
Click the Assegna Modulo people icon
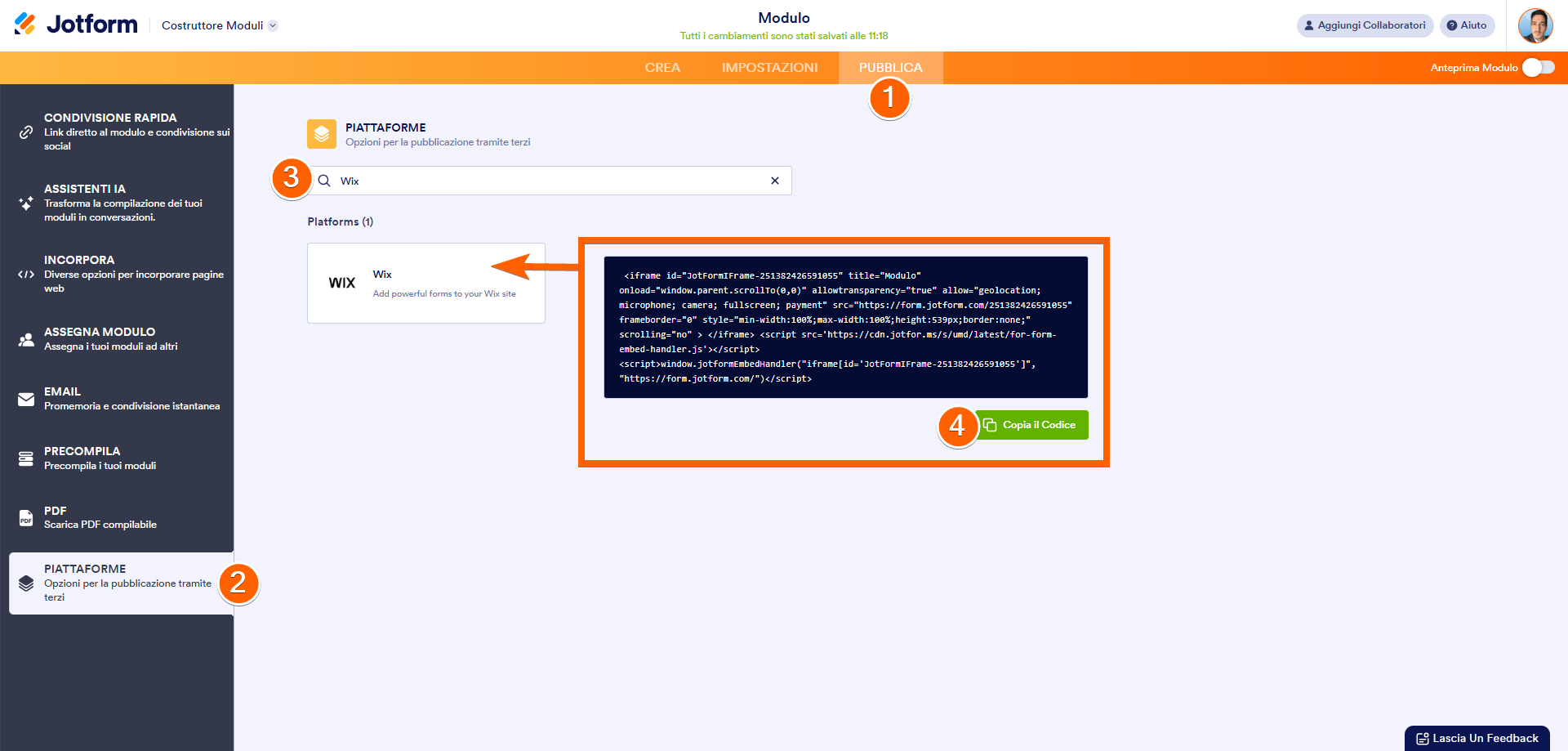pos(26,339)
